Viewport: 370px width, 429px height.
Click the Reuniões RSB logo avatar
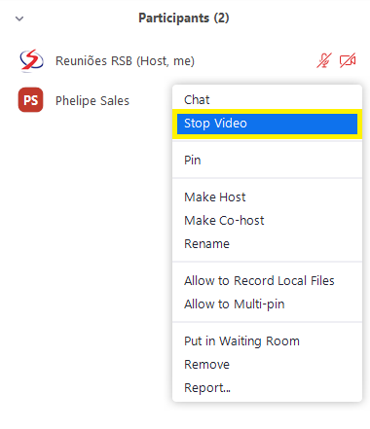tap(31, 61)
